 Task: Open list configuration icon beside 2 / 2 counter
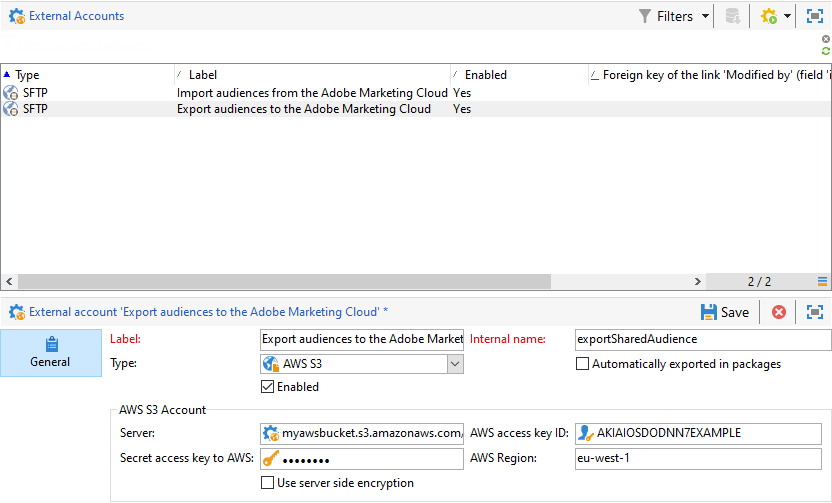tap(822, 282)
